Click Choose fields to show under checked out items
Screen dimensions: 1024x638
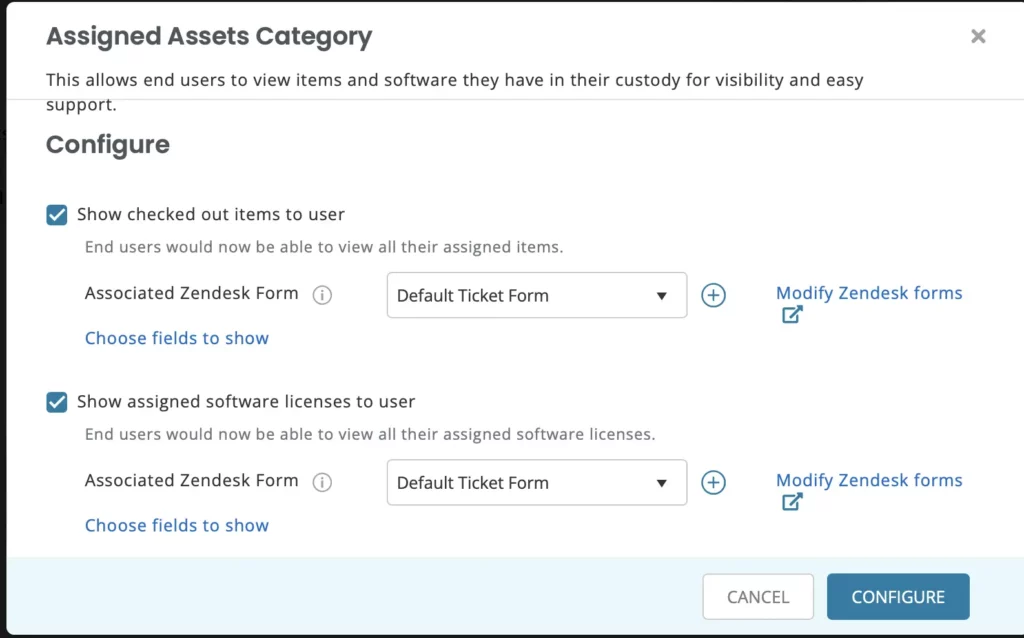pyautogui.click(x=176, y=338)
